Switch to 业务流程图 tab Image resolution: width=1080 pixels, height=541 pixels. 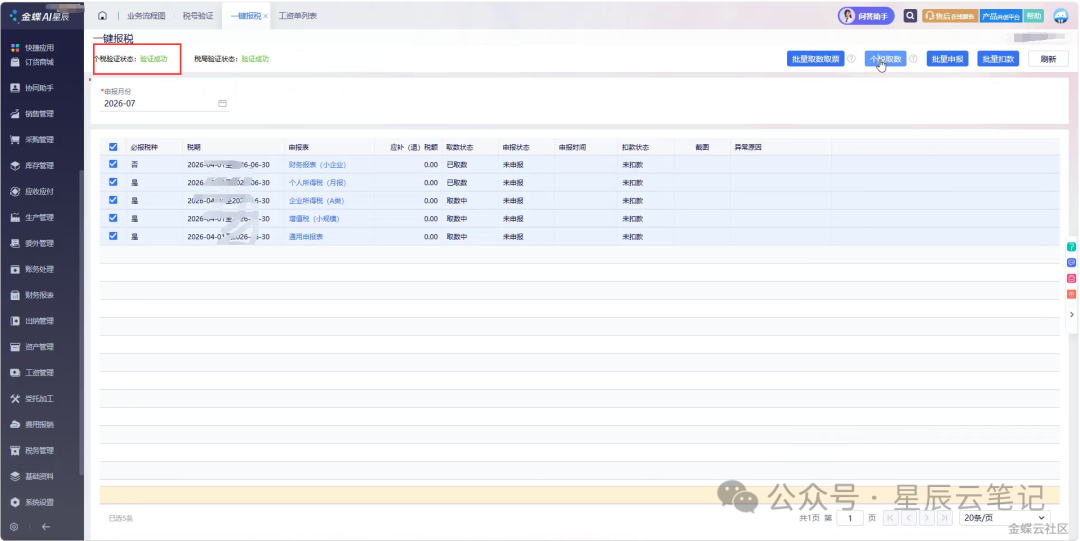(146, 15)
